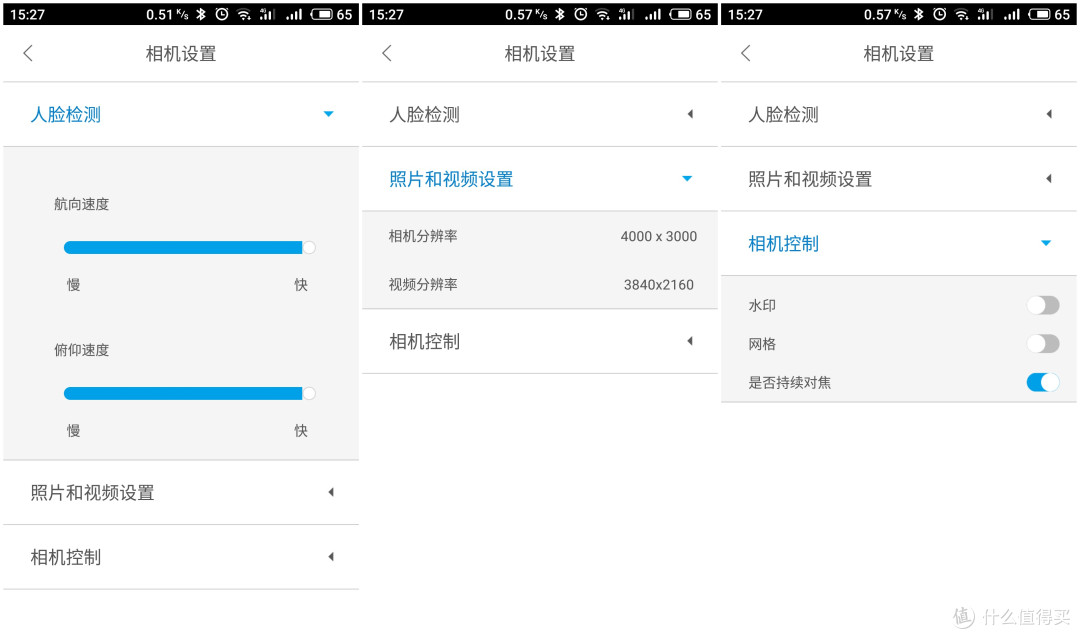The width and height of the screenshot is (1080, 639).
Task: Open 照片和视频设置 section title on left screen
Action: pos(92,493)
